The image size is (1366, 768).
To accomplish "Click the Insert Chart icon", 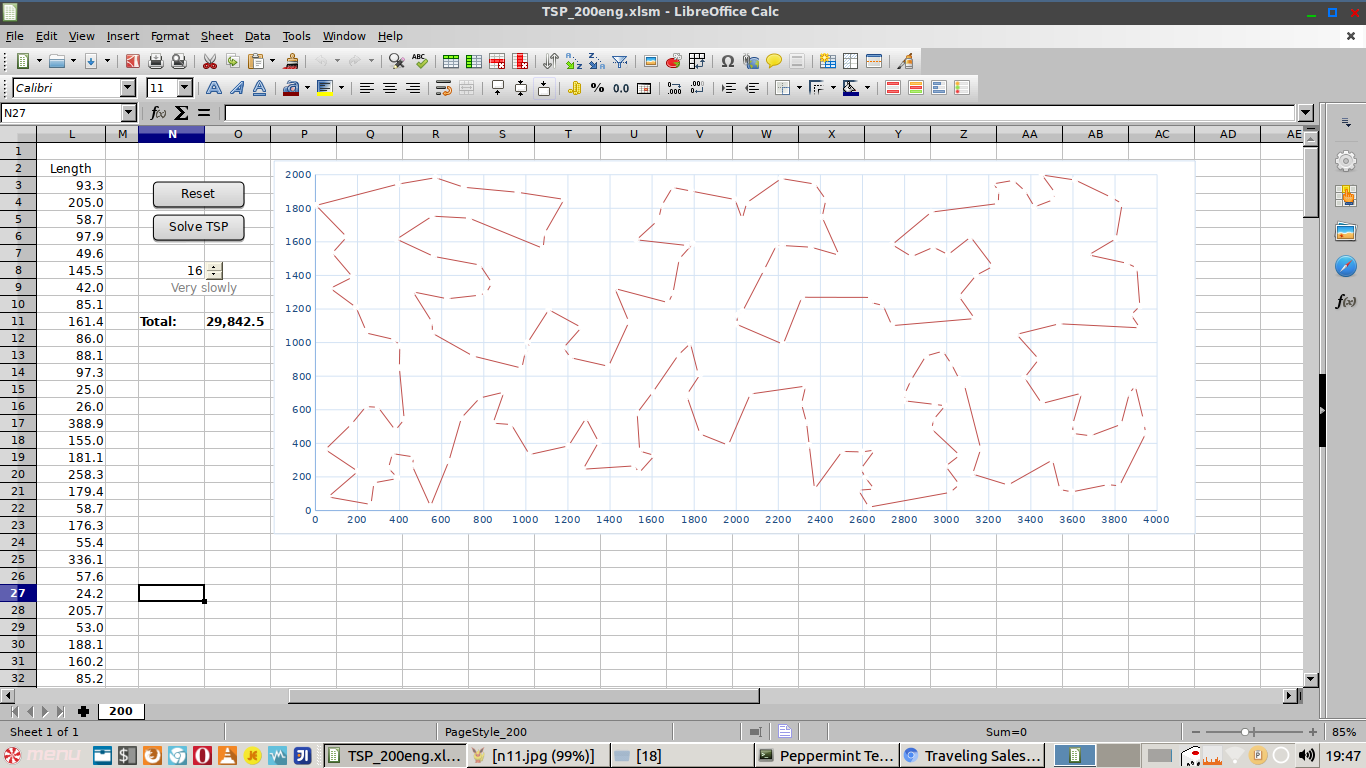I will pos(673,61).
